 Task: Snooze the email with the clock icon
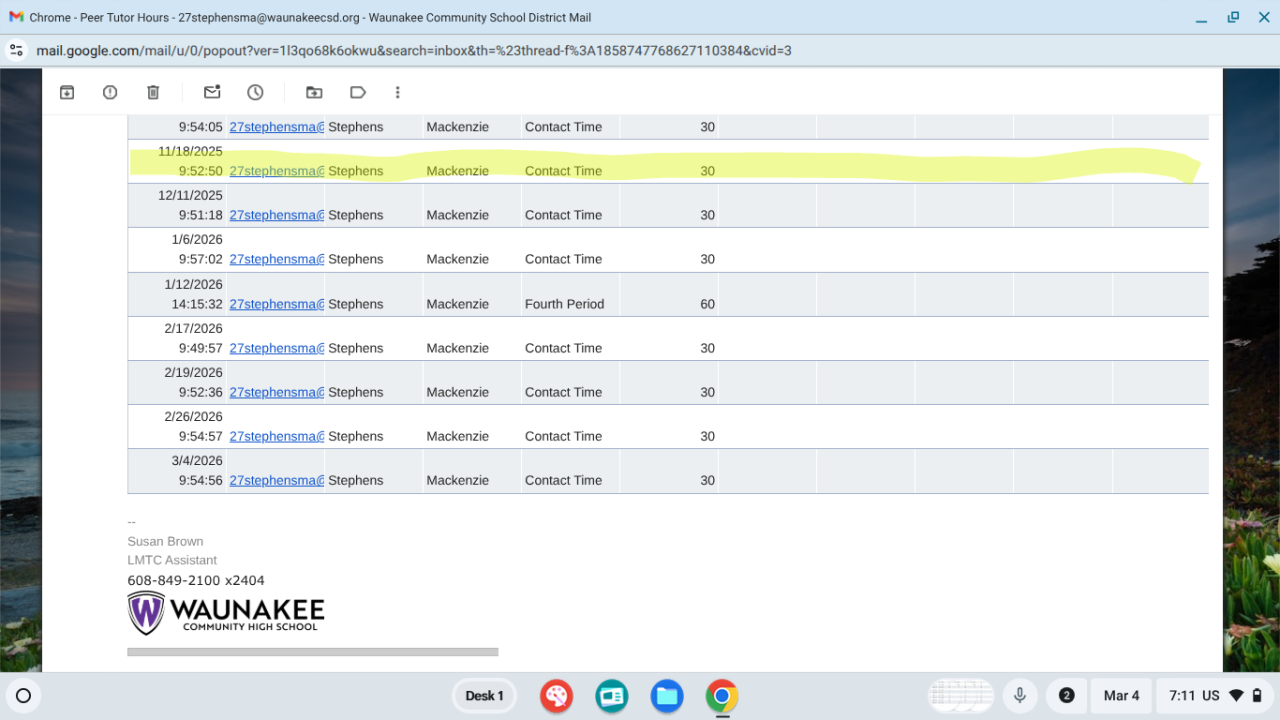(255, 92)
